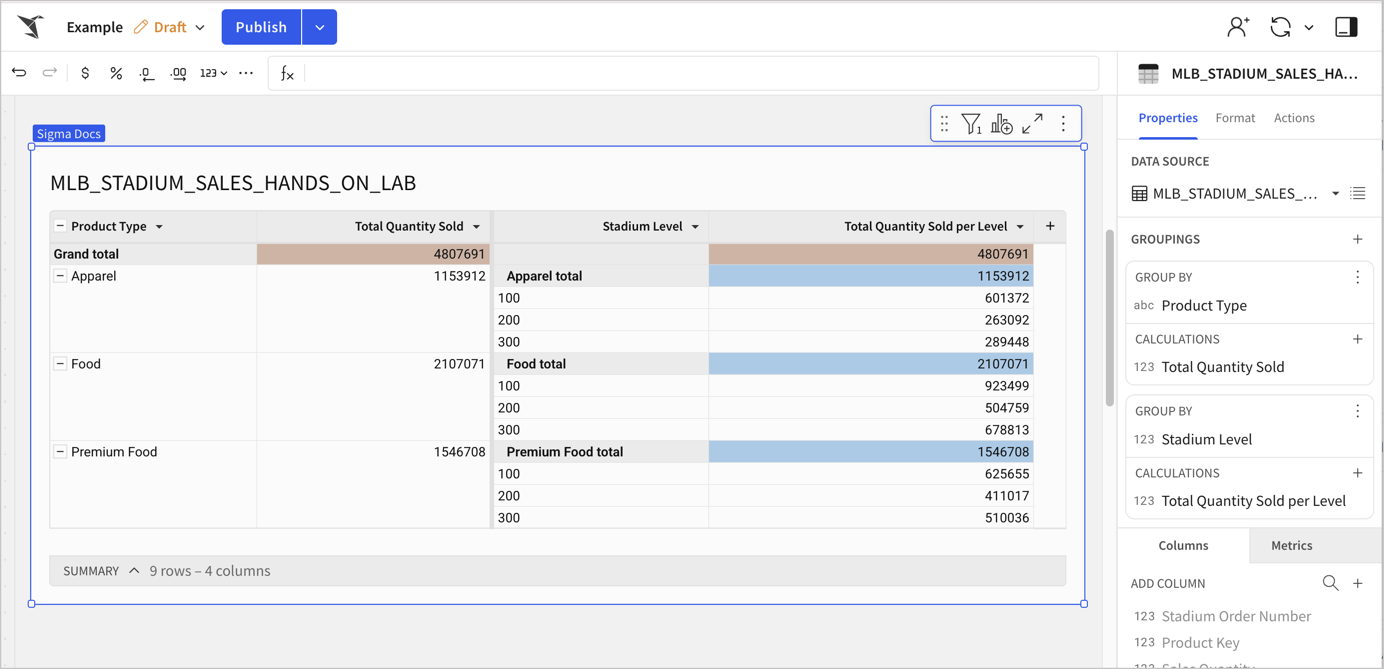Viewport: 1384px width, 669px height.
Task: Click the table's vertical scrollbar
Action: [x=1109, y=318]
